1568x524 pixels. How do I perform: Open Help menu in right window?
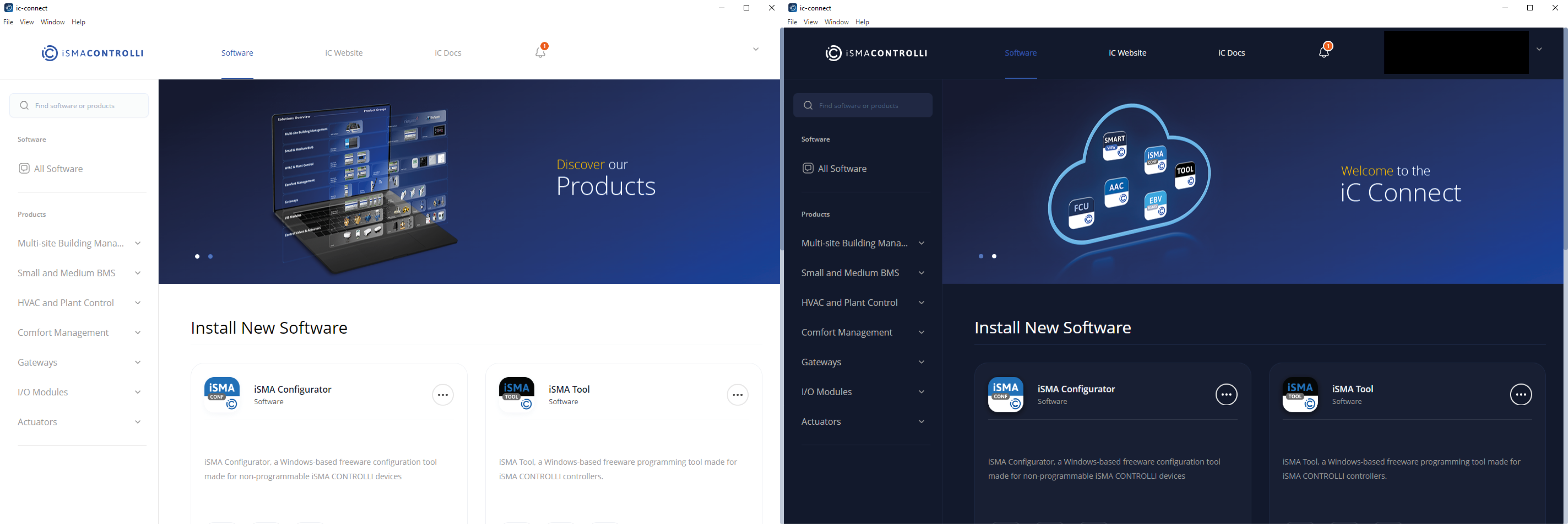863,22
